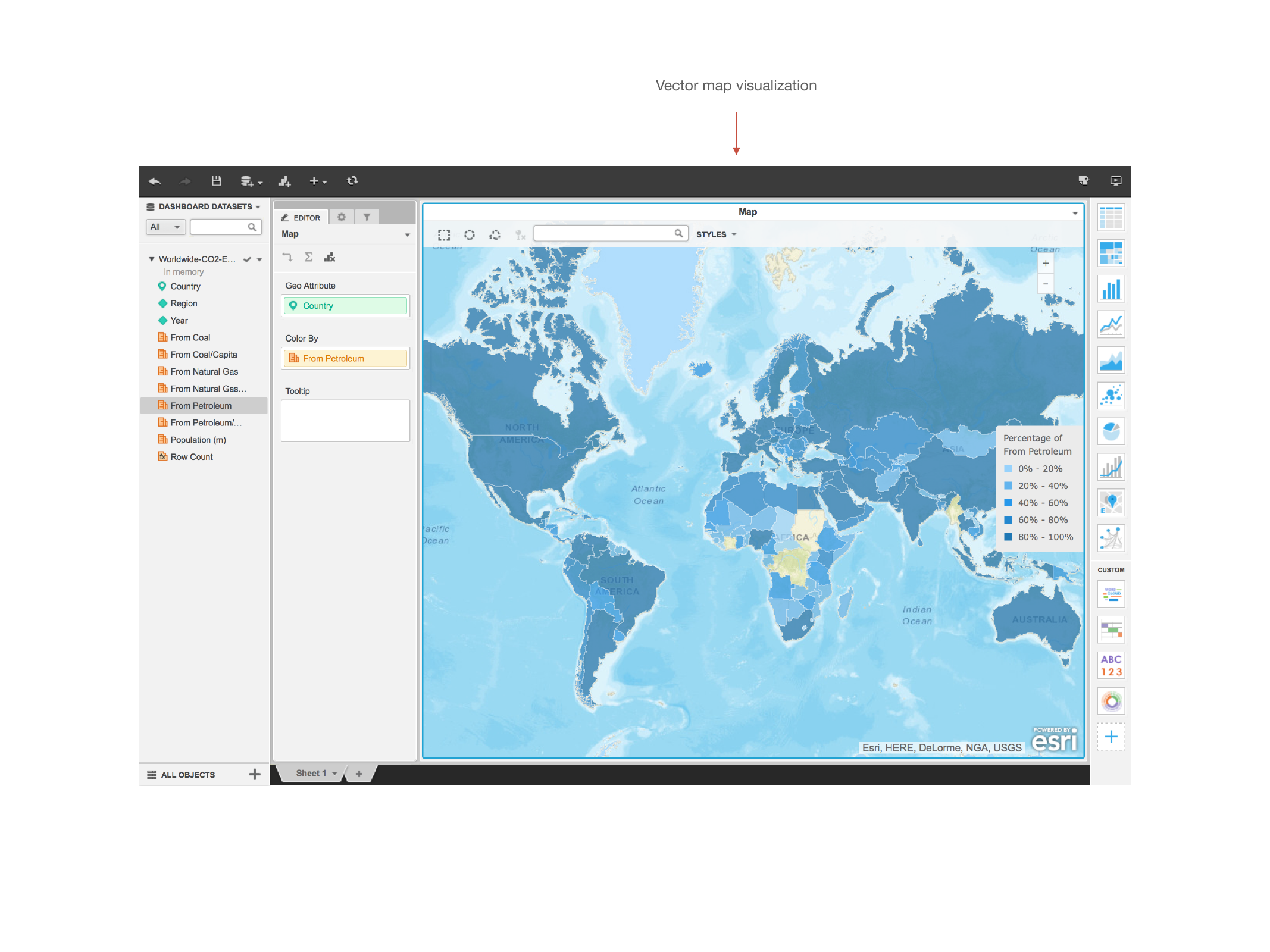Refresh the dashboard data

(x=352, y=180)
